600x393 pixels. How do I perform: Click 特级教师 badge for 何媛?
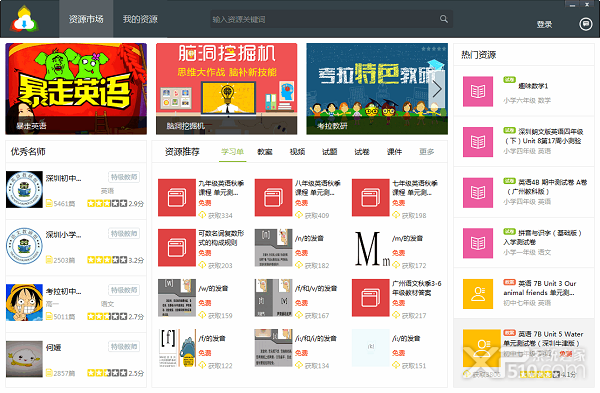coord(124,347)
